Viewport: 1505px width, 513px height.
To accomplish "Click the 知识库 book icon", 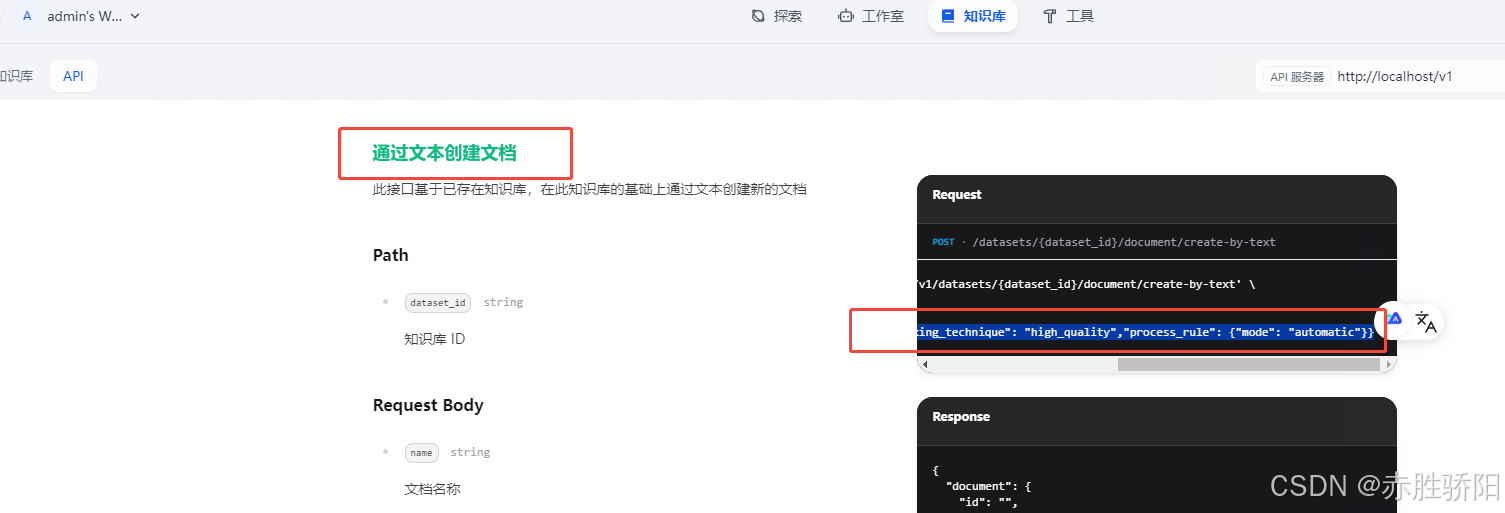I will pos(948,16).
